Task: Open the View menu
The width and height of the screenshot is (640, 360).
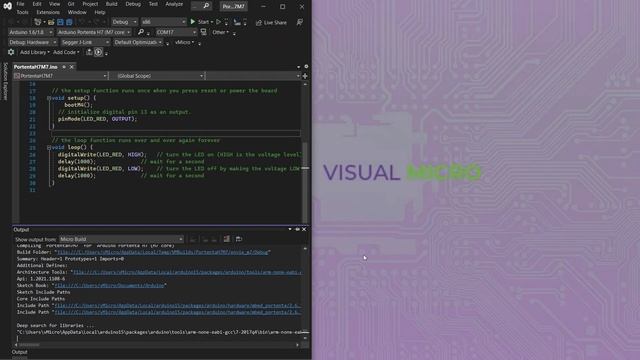Action: click(54, 4)
